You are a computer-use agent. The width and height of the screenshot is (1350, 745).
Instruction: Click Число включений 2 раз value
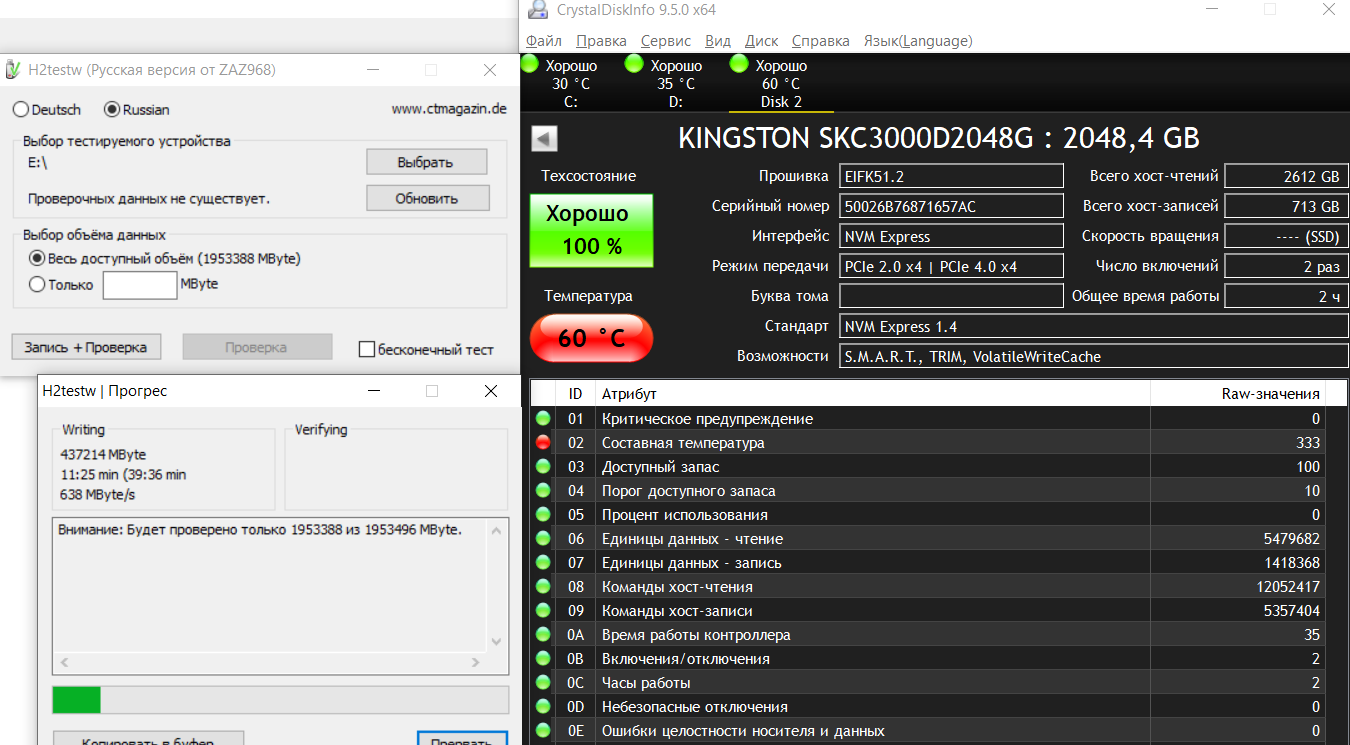tap(1286, 266)
